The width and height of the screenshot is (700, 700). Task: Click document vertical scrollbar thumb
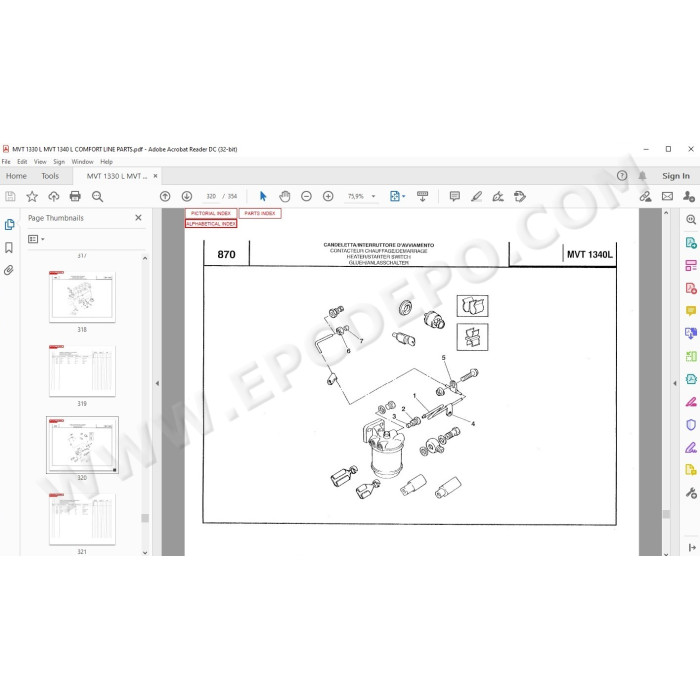coord(666,514)
